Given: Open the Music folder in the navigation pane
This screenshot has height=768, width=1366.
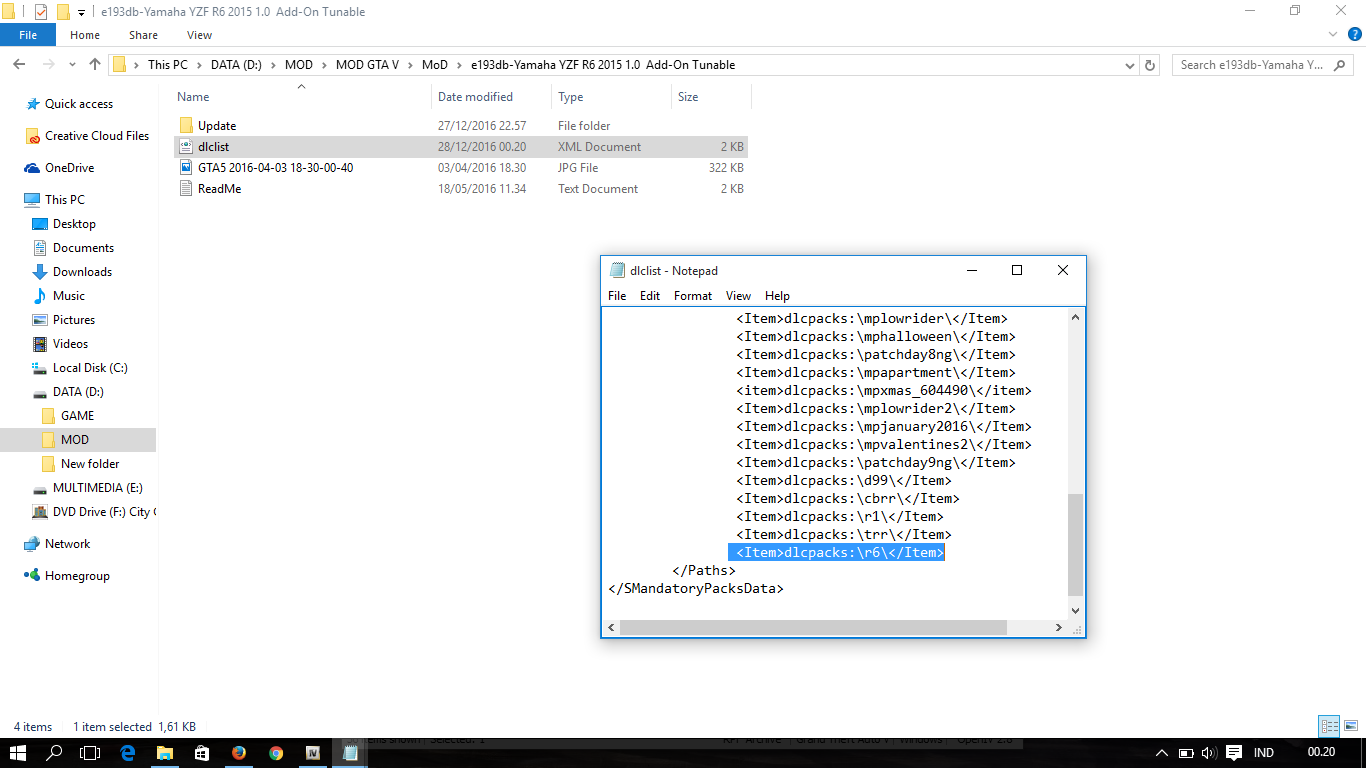Looking at the screenshot, I should point(68,296).
